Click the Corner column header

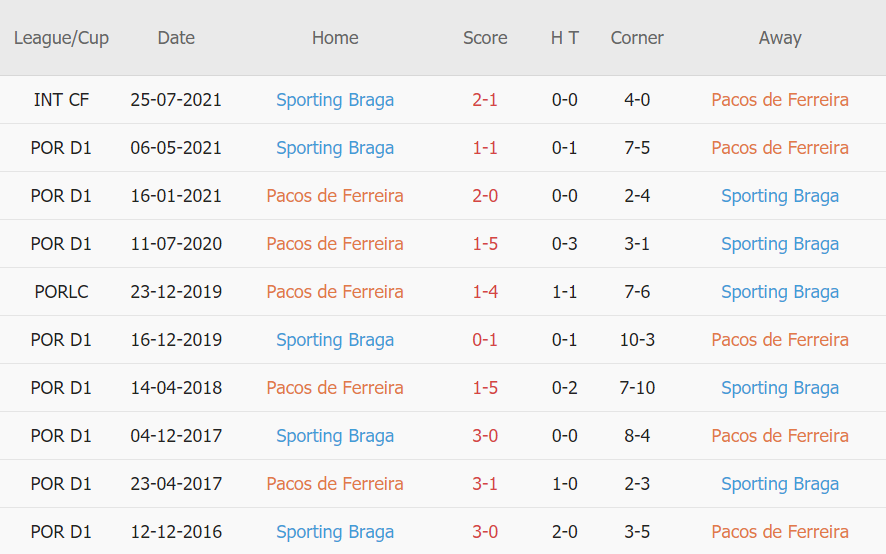tap(637, 38)
